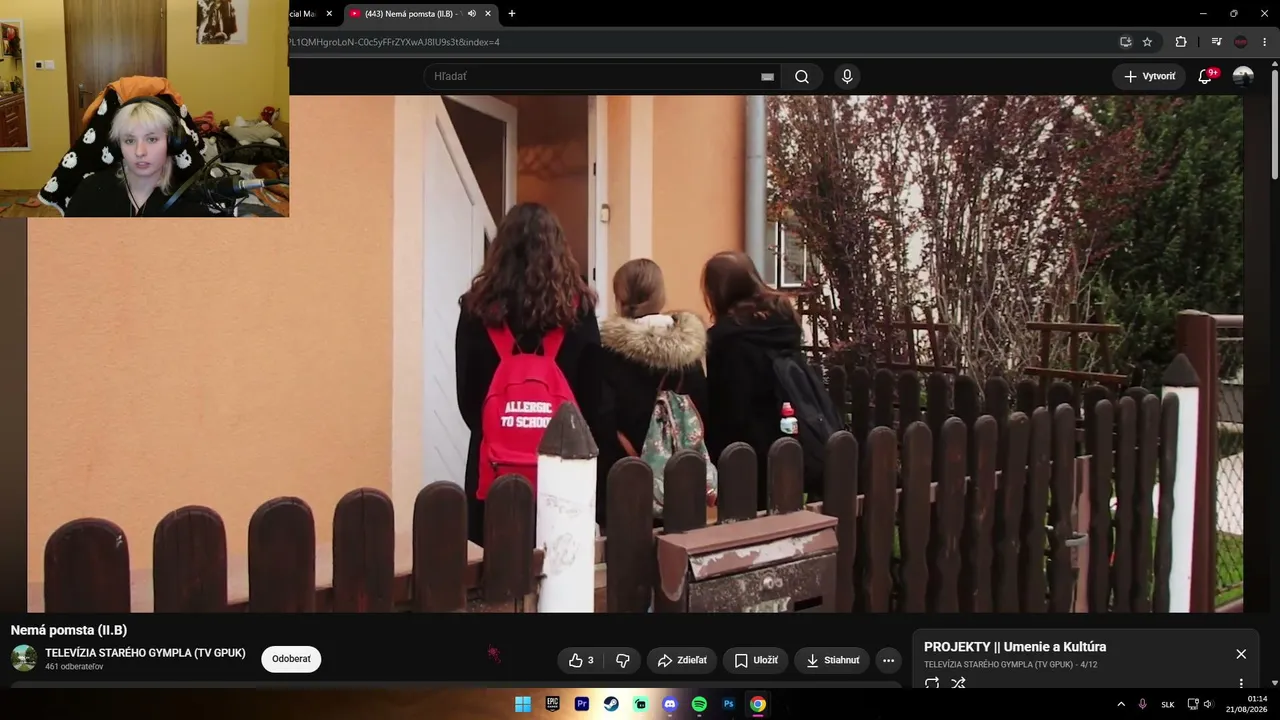1280x720 pixels.
Task: Open Steam from the taskbar
Action: click(x=611, y=704)
